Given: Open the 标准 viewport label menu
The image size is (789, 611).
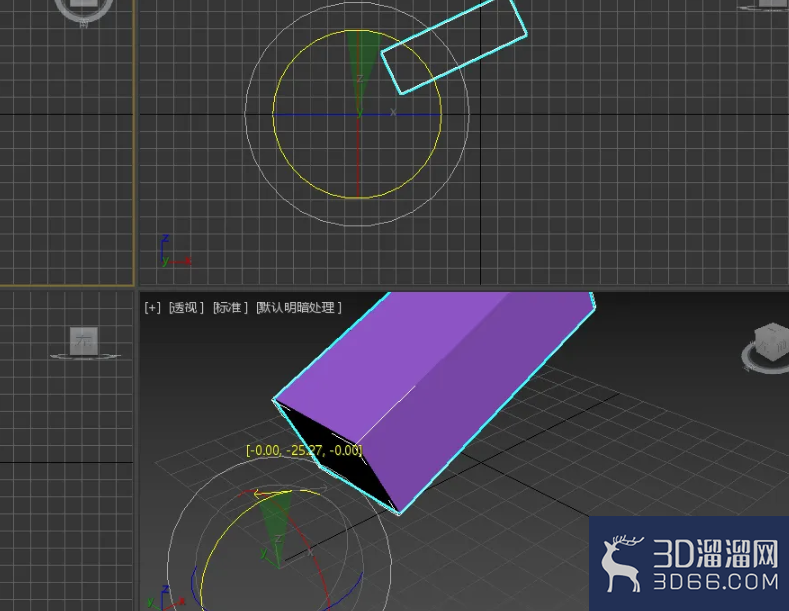Looking at the screenshot, I should pyautogui.click(x=230, y=307).
